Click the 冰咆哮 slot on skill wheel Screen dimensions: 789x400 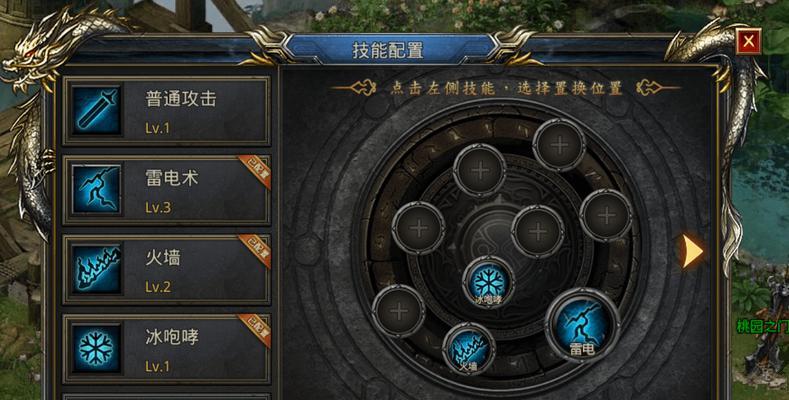[x=489, y=282]
